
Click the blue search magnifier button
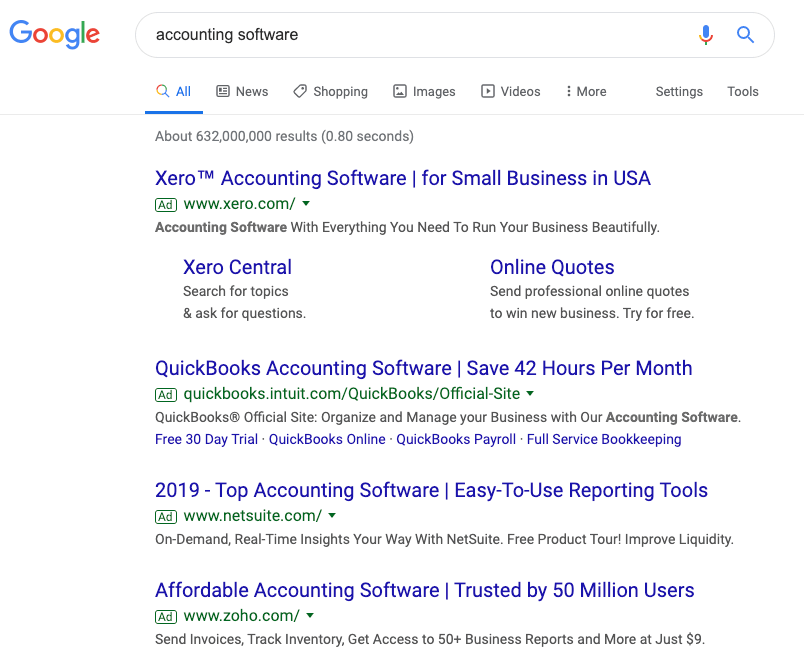(745, 35)
